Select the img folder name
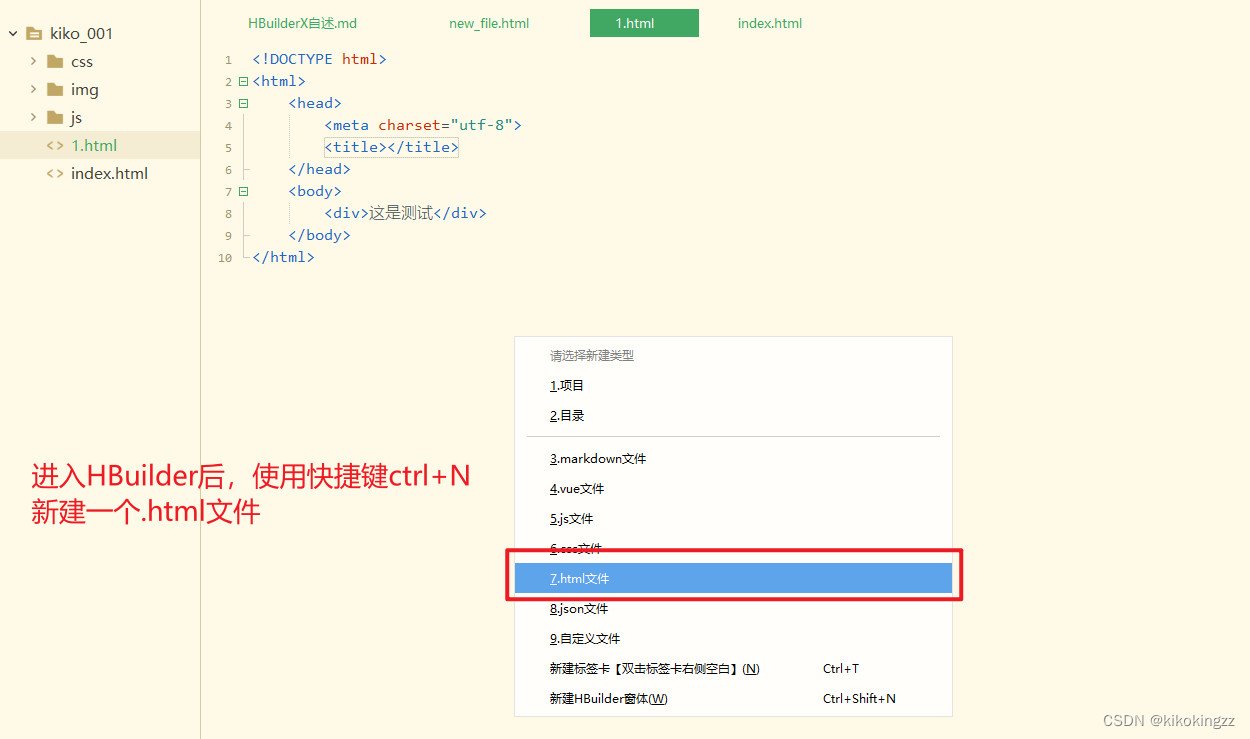This screenshot has height=739, width=1250. 85,89
